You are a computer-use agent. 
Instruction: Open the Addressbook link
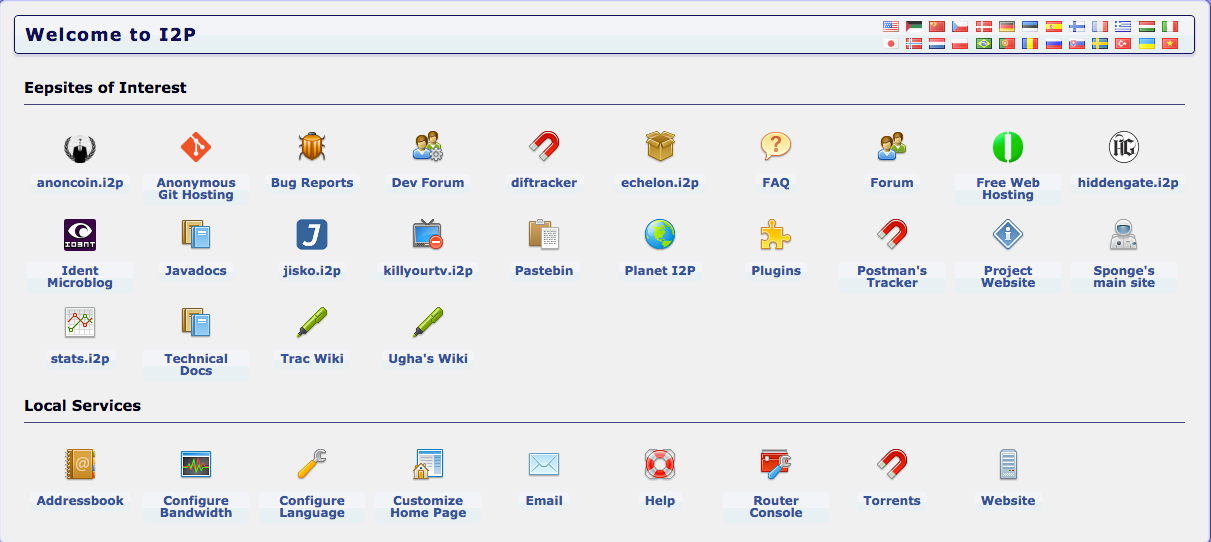click(x=80, y=501)
